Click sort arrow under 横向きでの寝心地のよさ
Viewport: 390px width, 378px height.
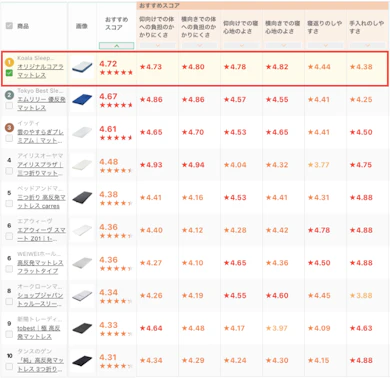283,45
